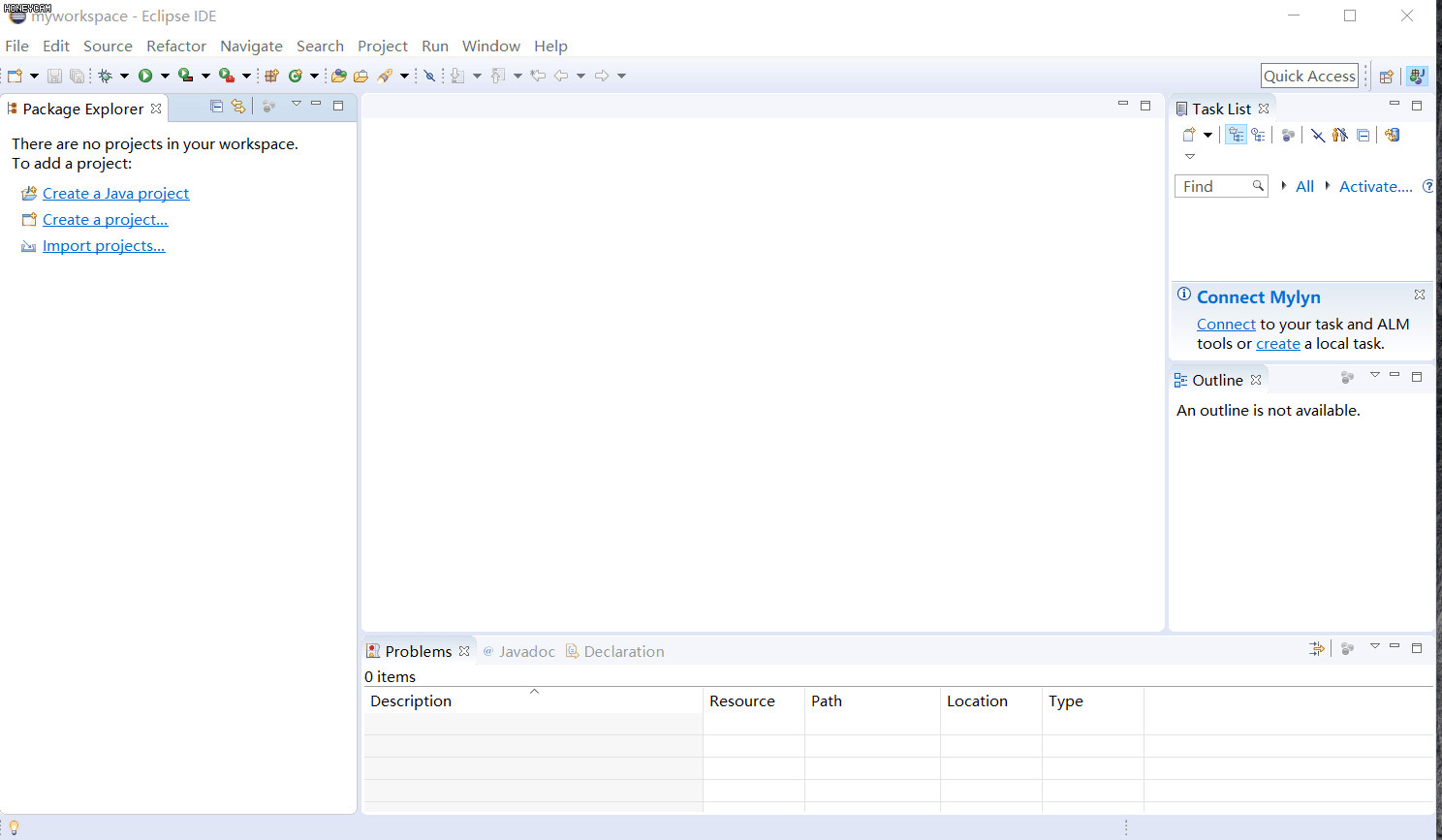The image size is (1442, 840).
Task: Click the Open Type toolbar icon
Action: tap(338, 76)
